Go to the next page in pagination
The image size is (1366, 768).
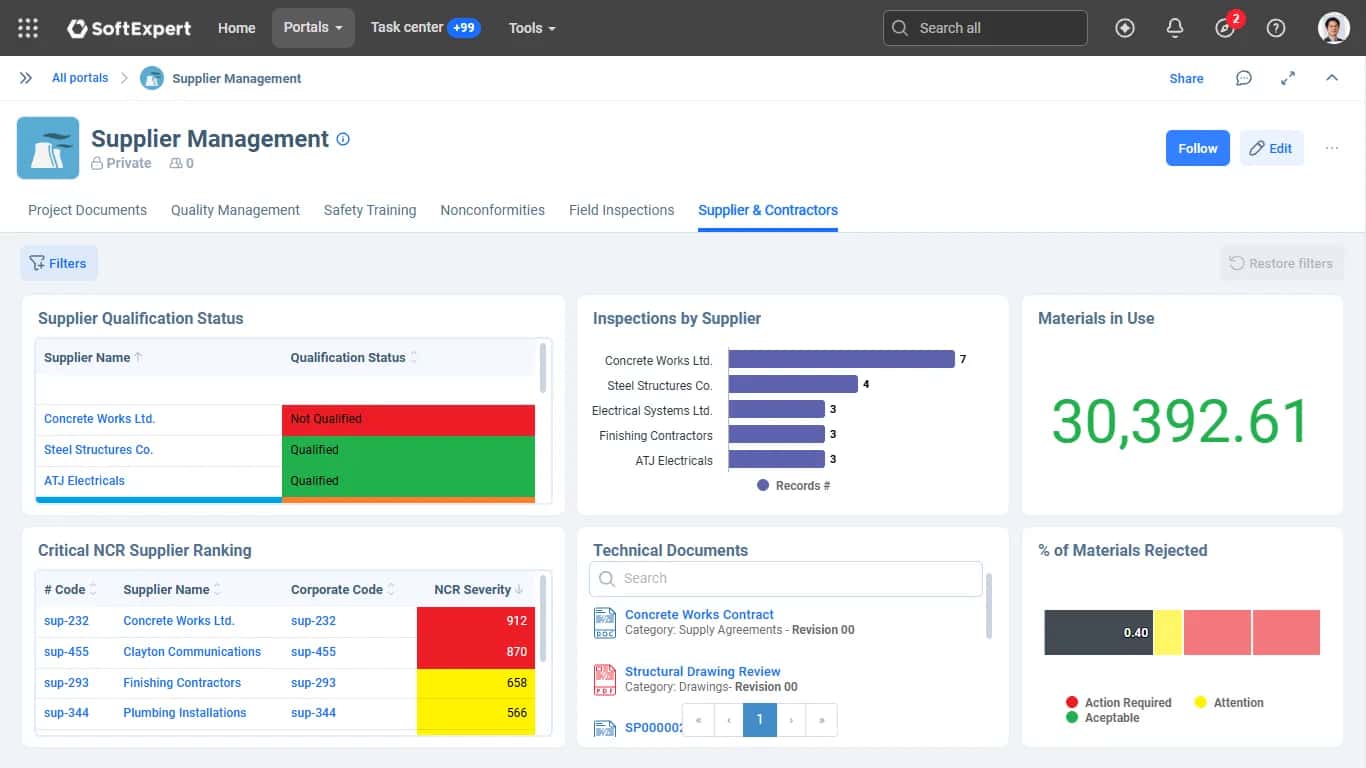791,720
